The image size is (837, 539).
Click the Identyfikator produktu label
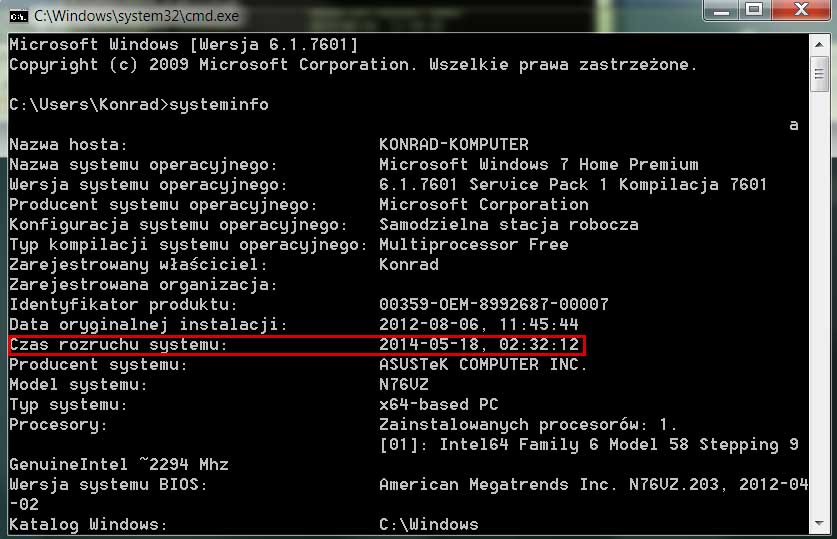123,305
